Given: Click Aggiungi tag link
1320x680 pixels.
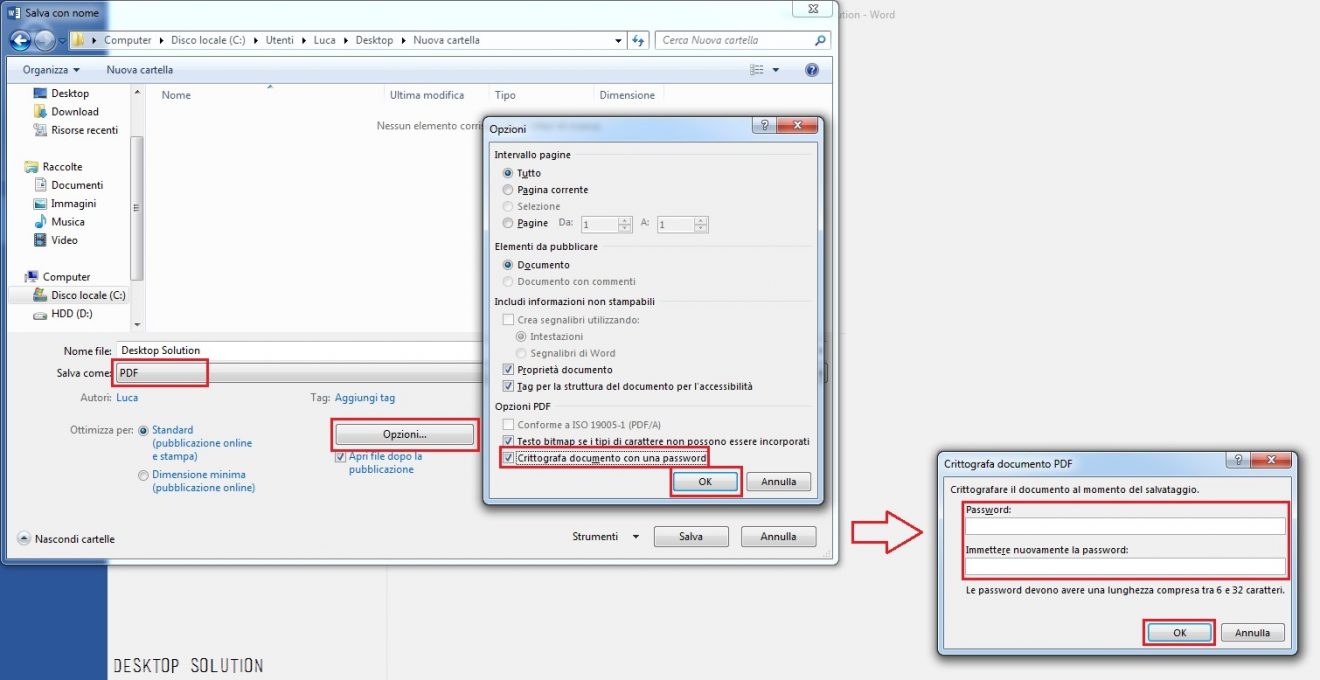Looking at the screenshot, I should tap(365, 397).
